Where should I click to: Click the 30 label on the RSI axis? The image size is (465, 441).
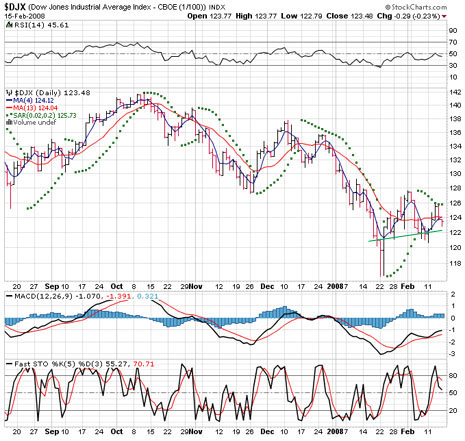point(453,66)
